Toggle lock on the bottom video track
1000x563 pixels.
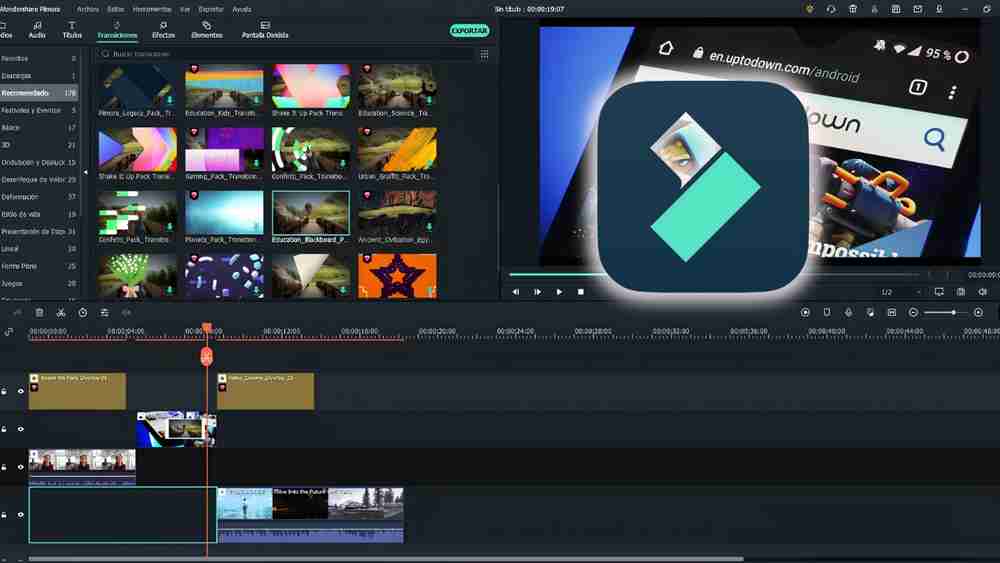coord(4,515)
